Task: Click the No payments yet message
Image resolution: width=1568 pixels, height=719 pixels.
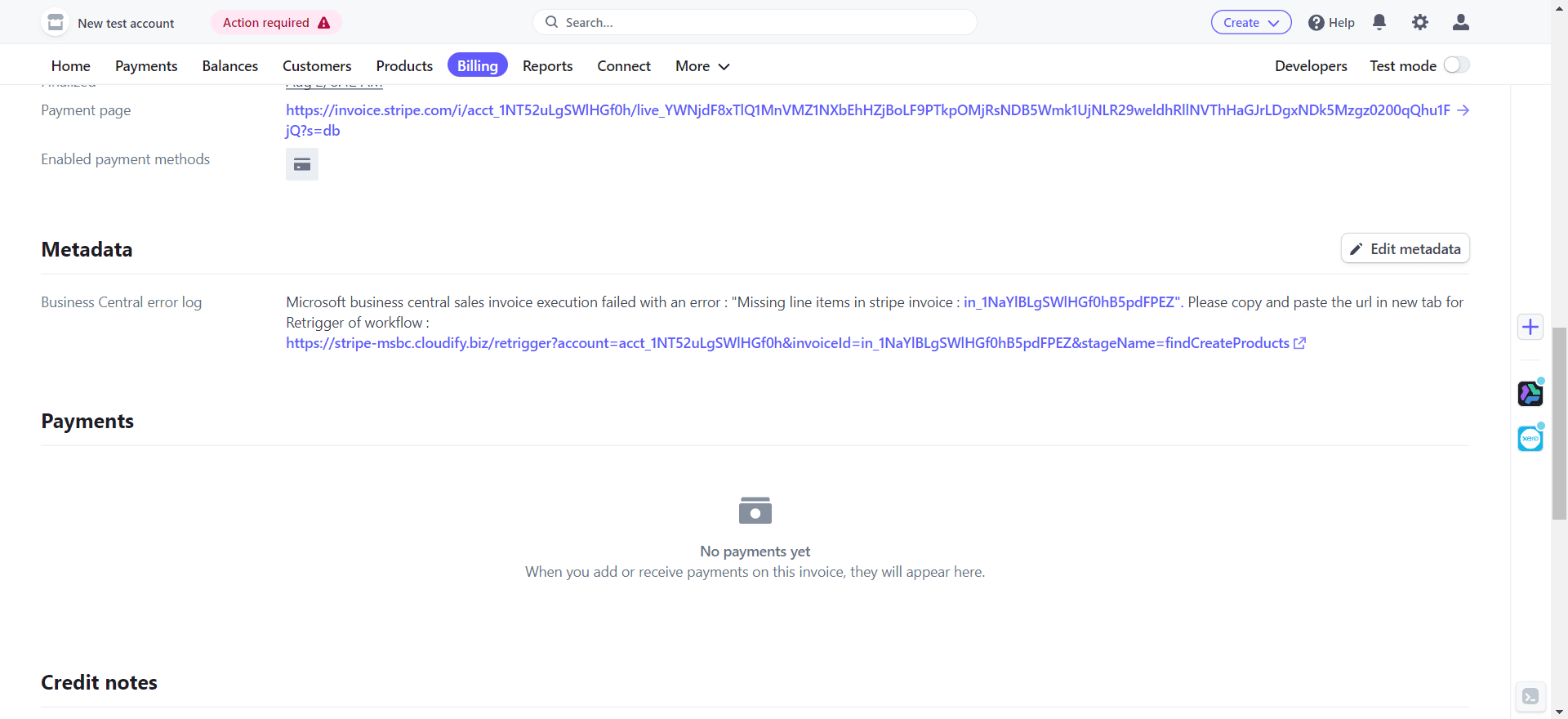Action: click(x=755, y=552)
